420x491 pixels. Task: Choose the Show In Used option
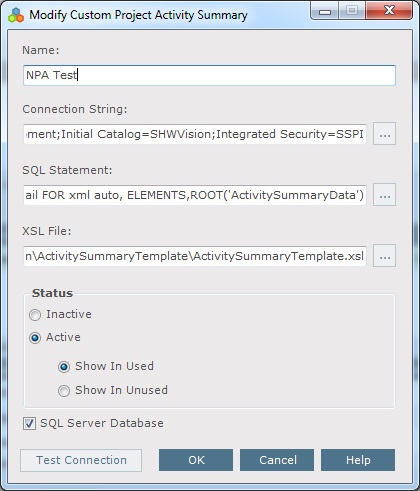point(64,367)
